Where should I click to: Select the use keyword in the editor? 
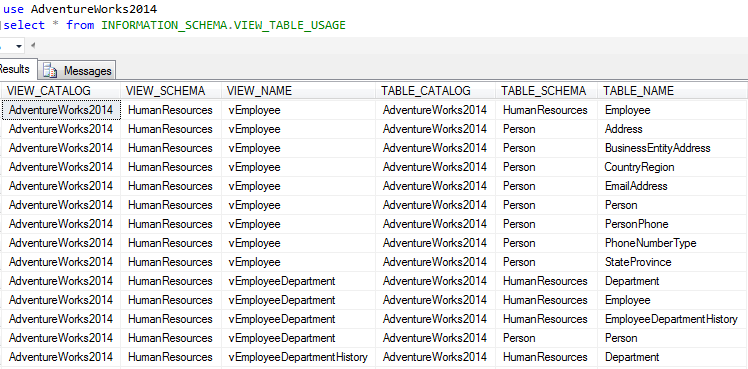click(x=13, y=9)
